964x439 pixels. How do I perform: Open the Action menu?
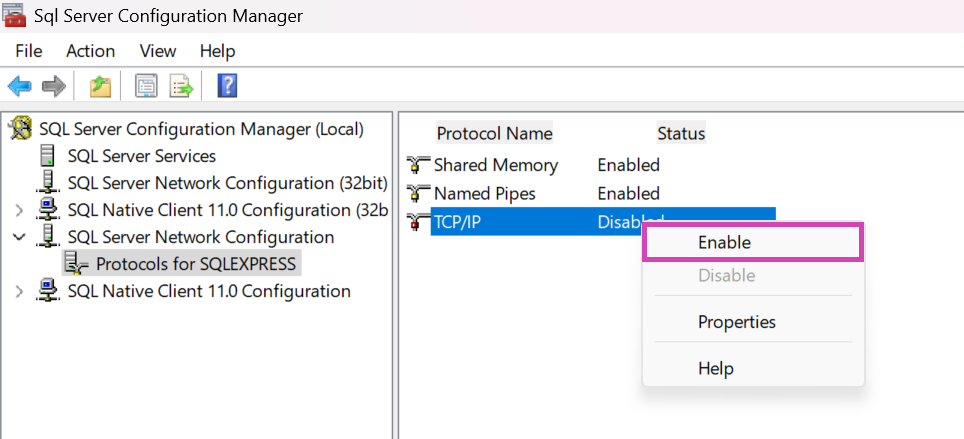click(x=90, y=51)
